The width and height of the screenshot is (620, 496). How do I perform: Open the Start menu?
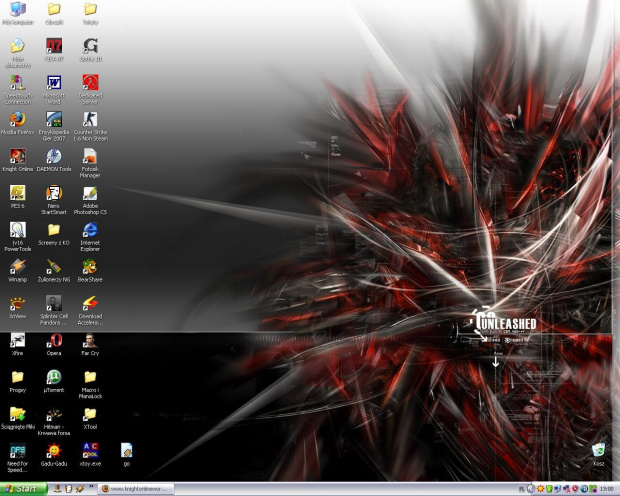pos(23,489)
